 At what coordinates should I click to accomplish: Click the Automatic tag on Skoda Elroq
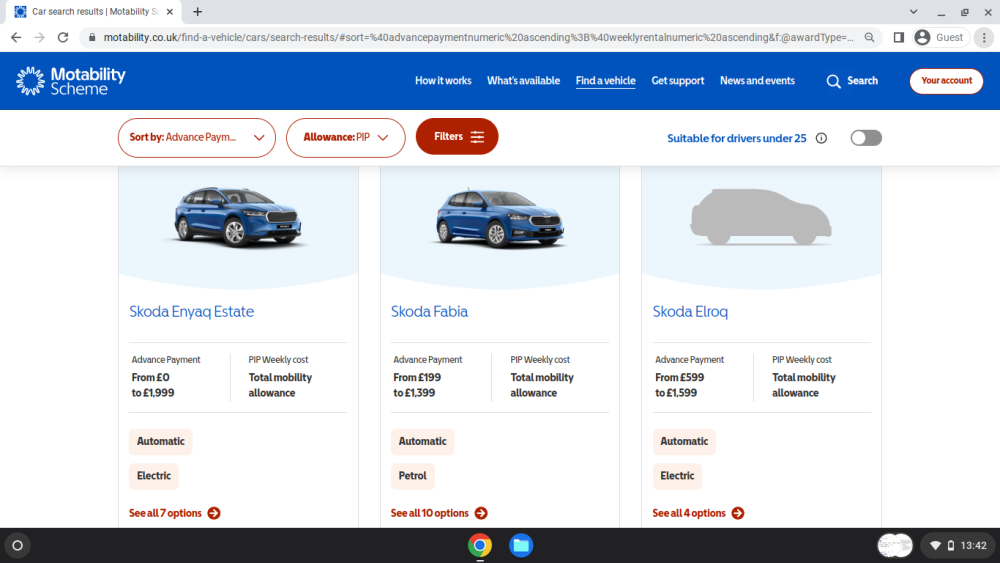coord(684,442)
